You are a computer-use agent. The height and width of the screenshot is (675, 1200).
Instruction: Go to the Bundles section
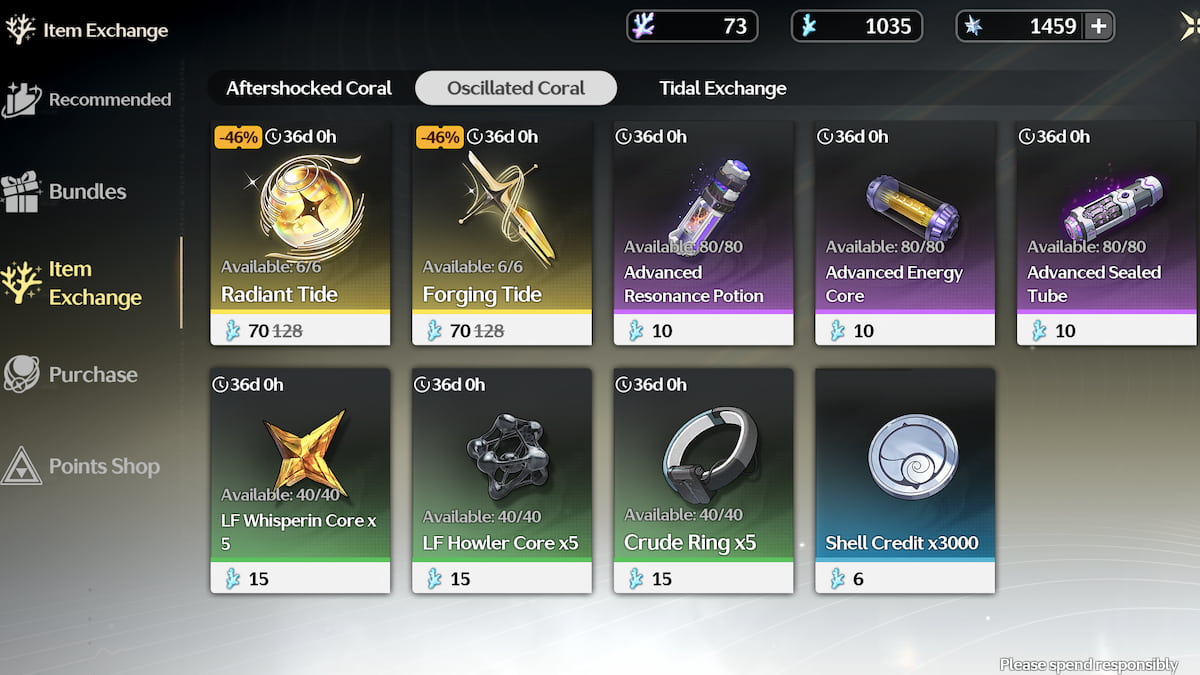click(x=66, y=191)
